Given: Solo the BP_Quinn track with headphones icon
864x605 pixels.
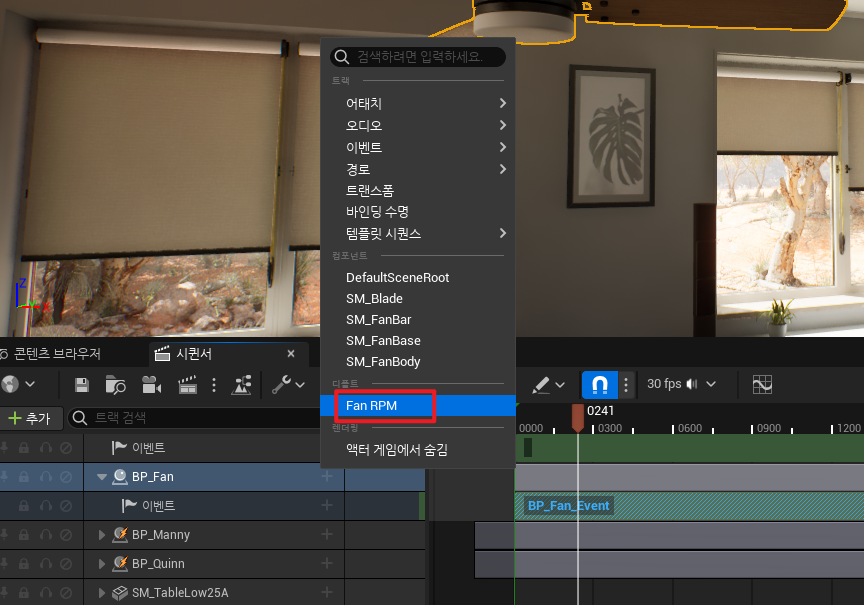Looking at the screenshot, I should (x=46, y=564).
